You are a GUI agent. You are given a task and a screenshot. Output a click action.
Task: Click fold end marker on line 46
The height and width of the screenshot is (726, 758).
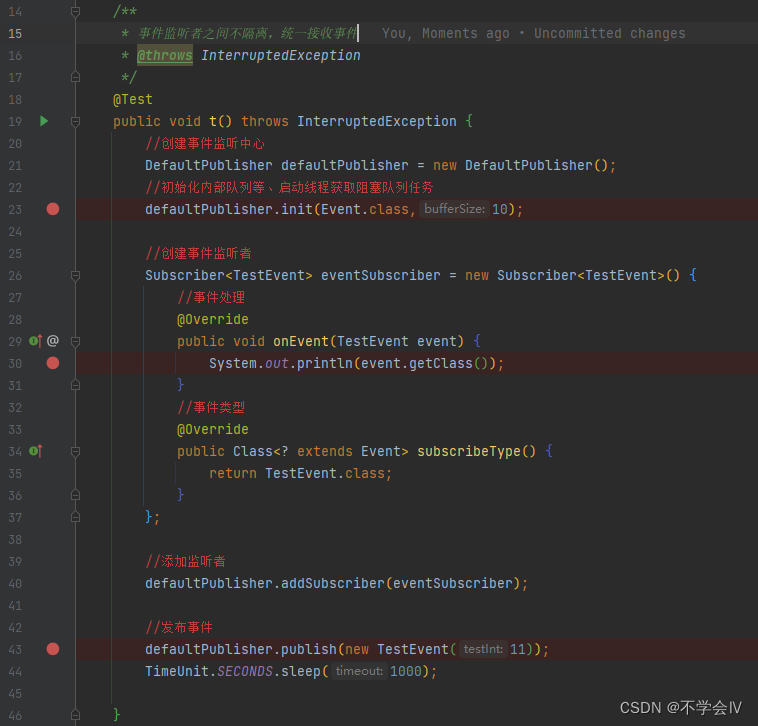(75, 714)
